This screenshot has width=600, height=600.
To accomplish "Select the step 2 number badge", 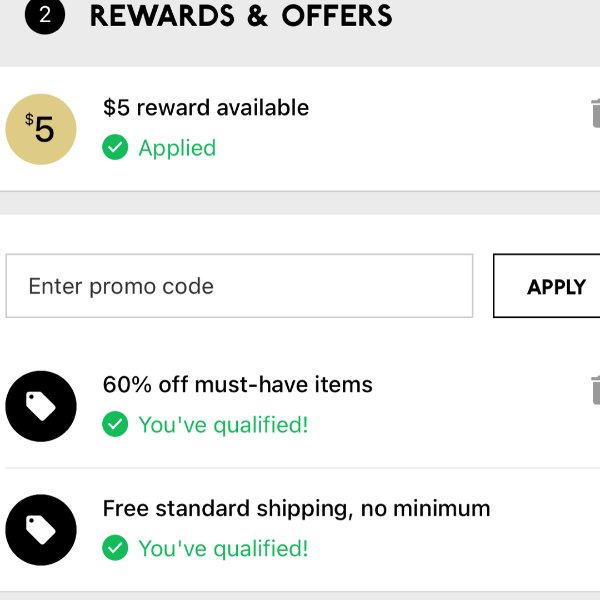I will [x=45, y=15].
